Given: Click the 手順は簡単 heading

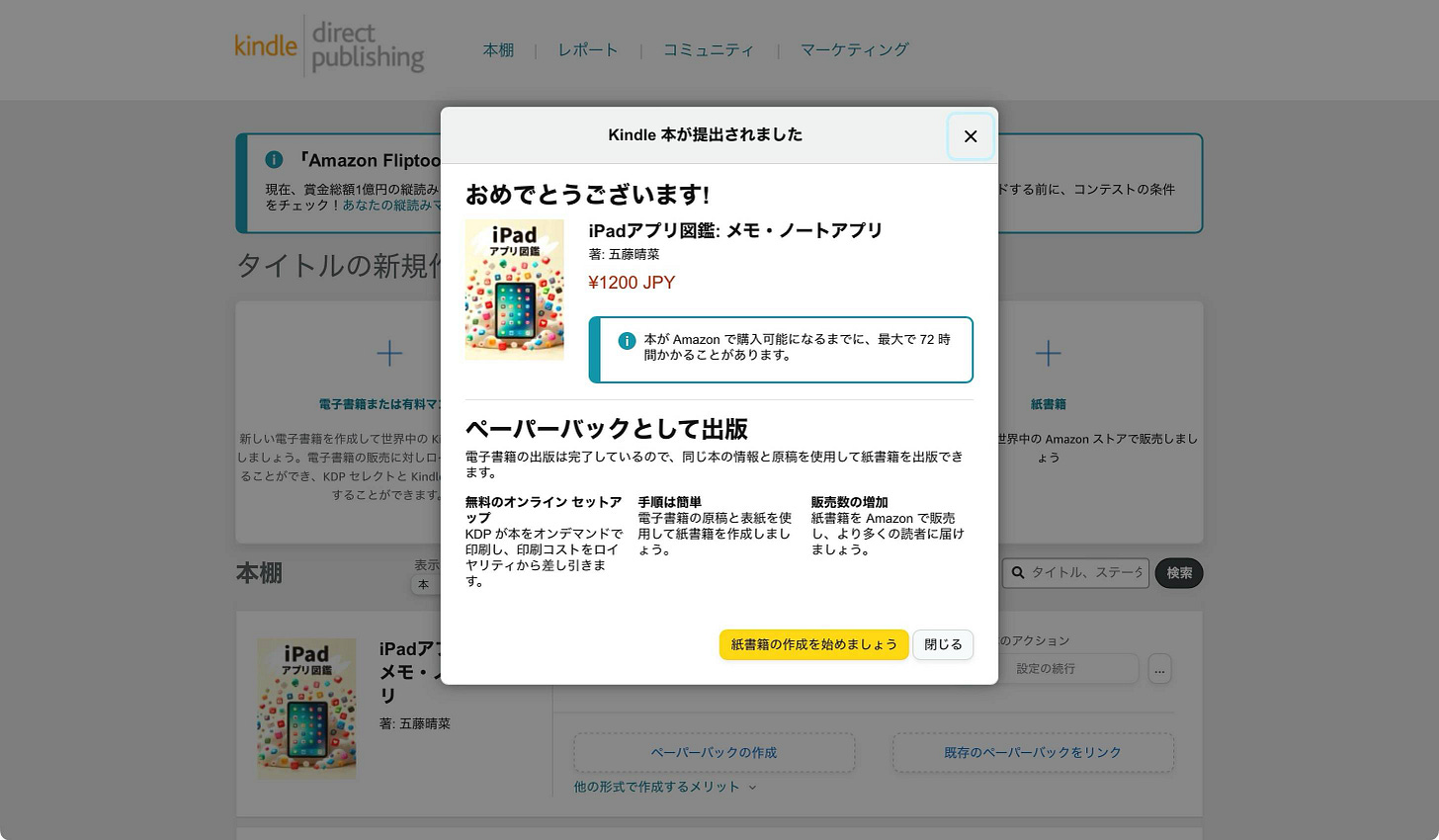Looking at the screenshot, I should 669,502.
